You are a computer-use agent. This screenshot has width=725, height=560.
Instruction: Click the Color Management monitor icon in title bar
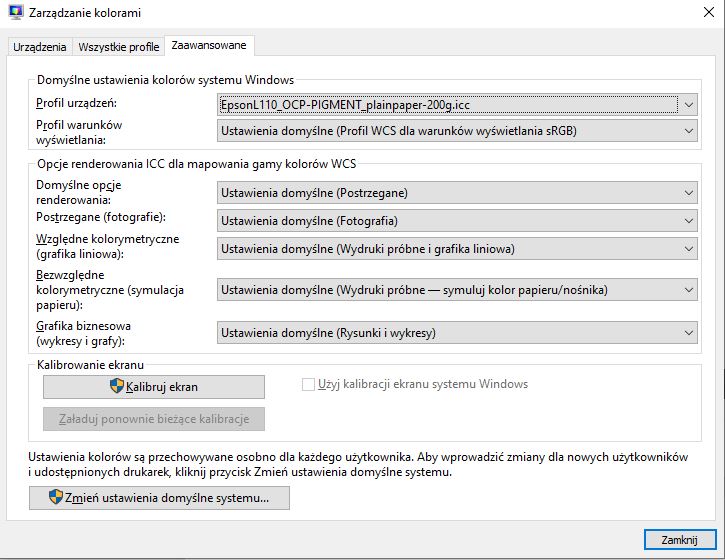[16, 12]
